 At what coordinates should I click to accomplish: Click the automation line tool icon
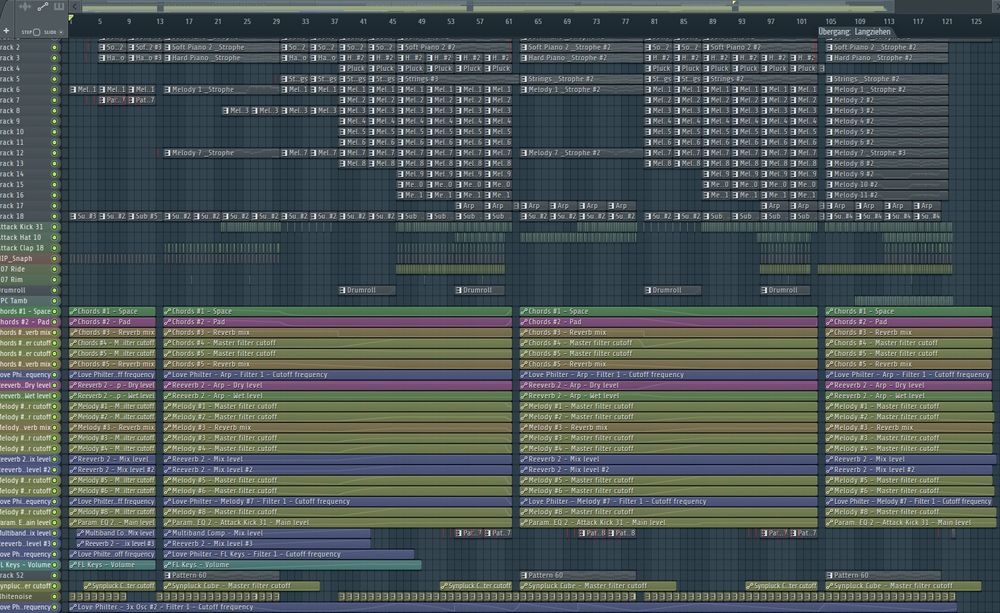click(x=43, y=8)
